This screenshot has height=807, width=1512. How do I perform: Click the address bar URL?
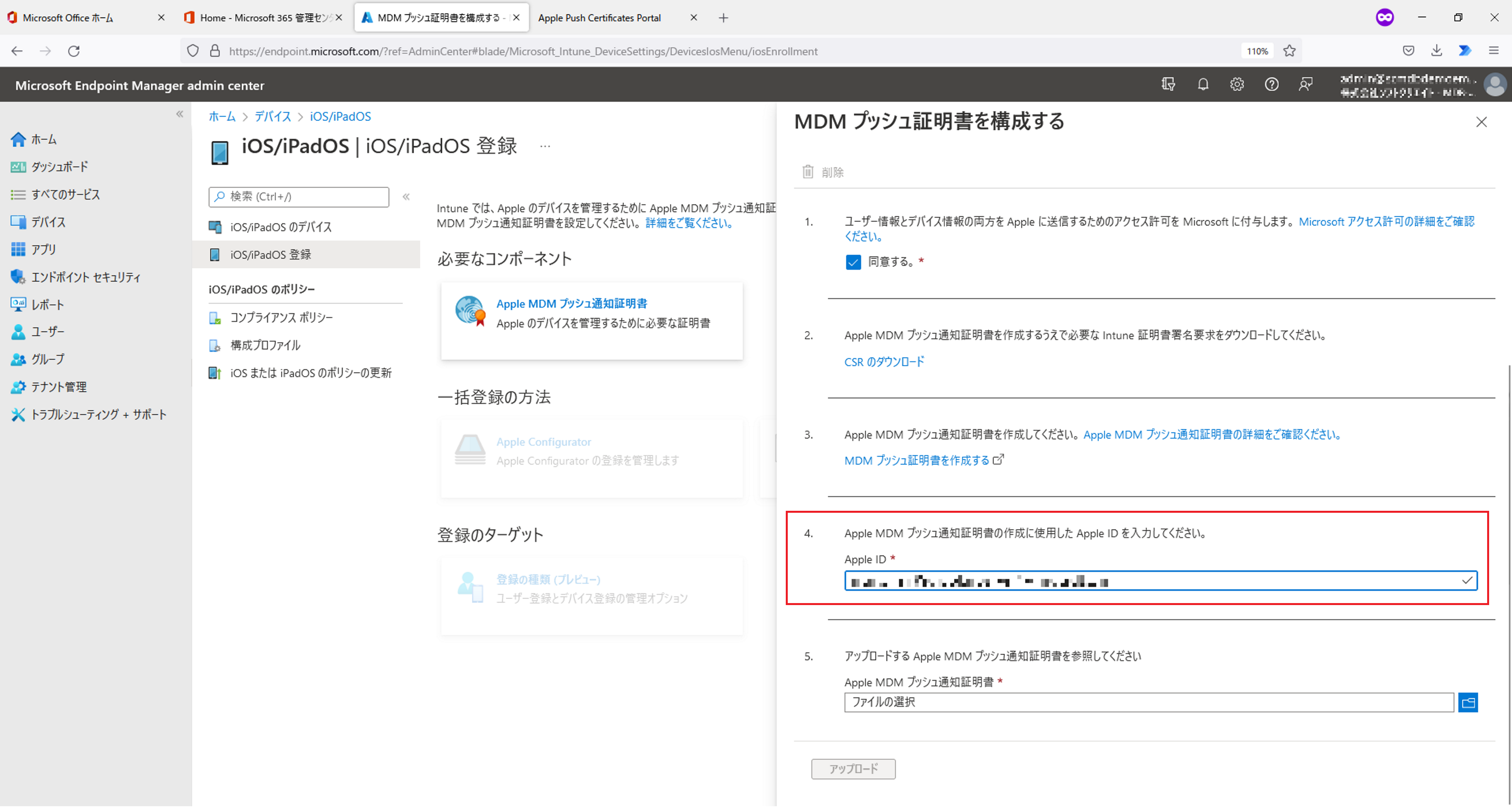(x=523, y=51)
